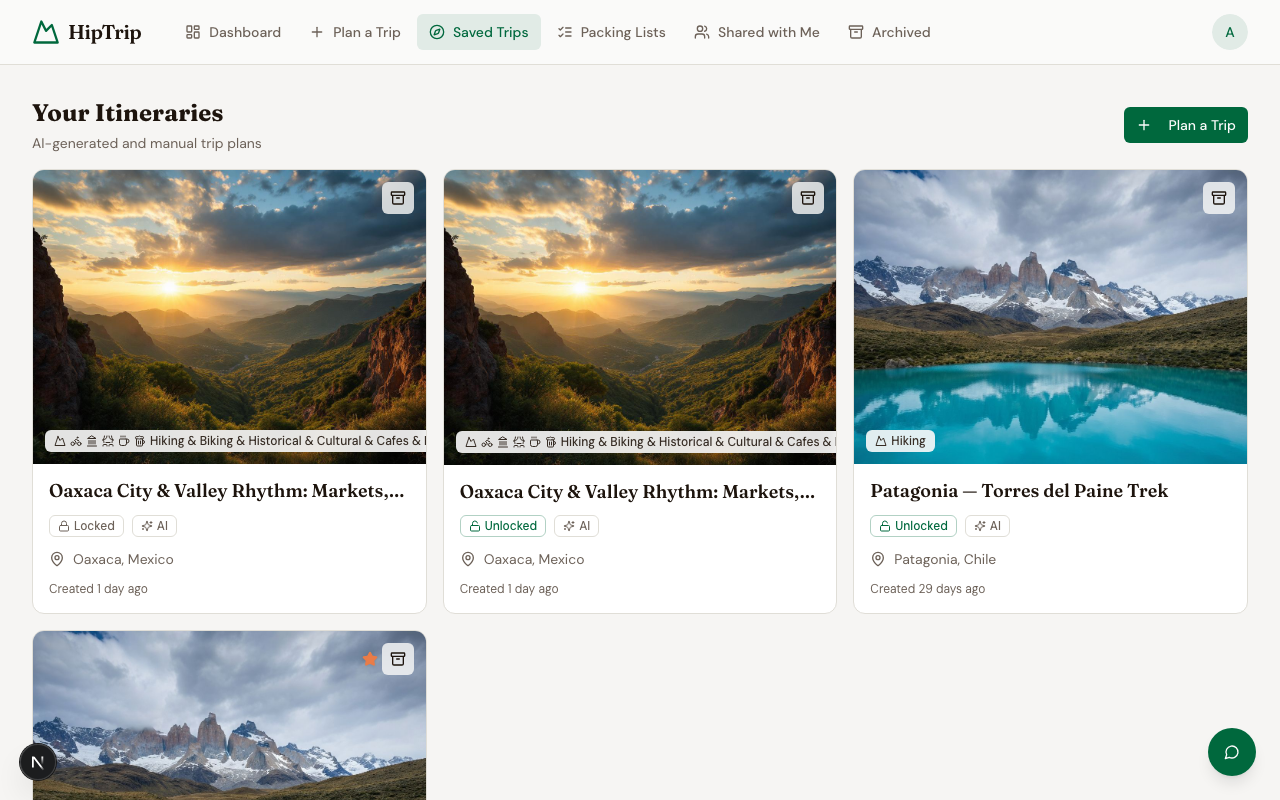Click "Oaxaca, Mexico" on the Unlocked card
Image resolution: width=1280 pixels, height=800 pixels.
coord(534,559)
